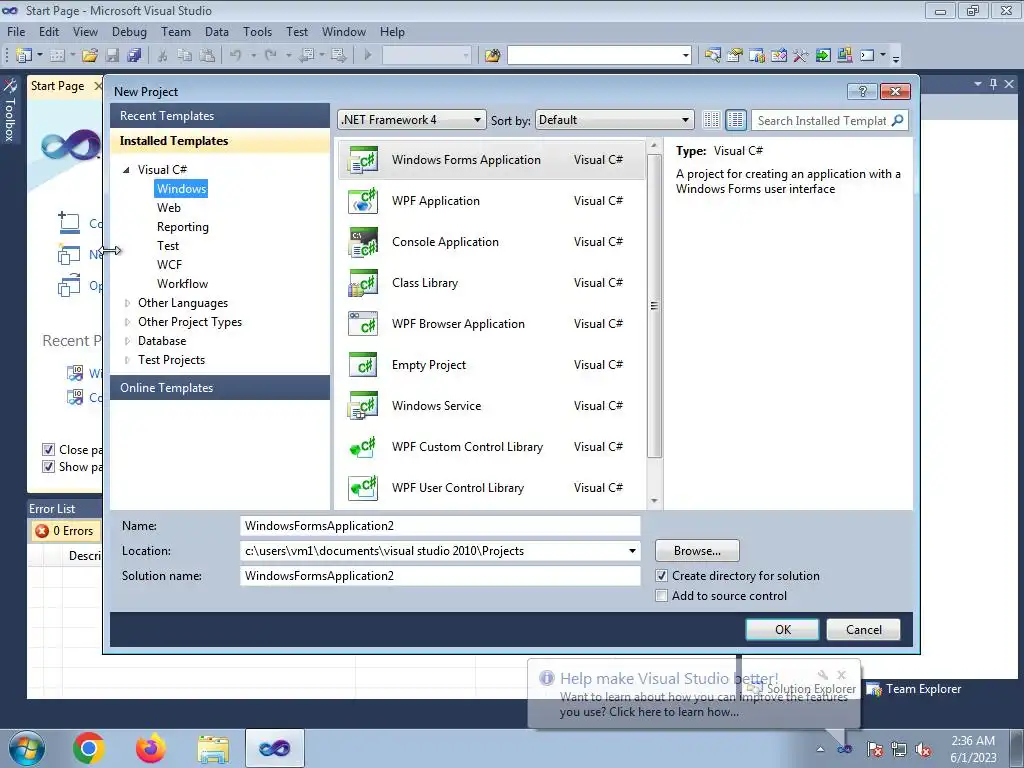Image resolution: width=1024 pixels, height=768 pixels.
Task: Click the Cancel button
Action: click(x=863, y=630)
